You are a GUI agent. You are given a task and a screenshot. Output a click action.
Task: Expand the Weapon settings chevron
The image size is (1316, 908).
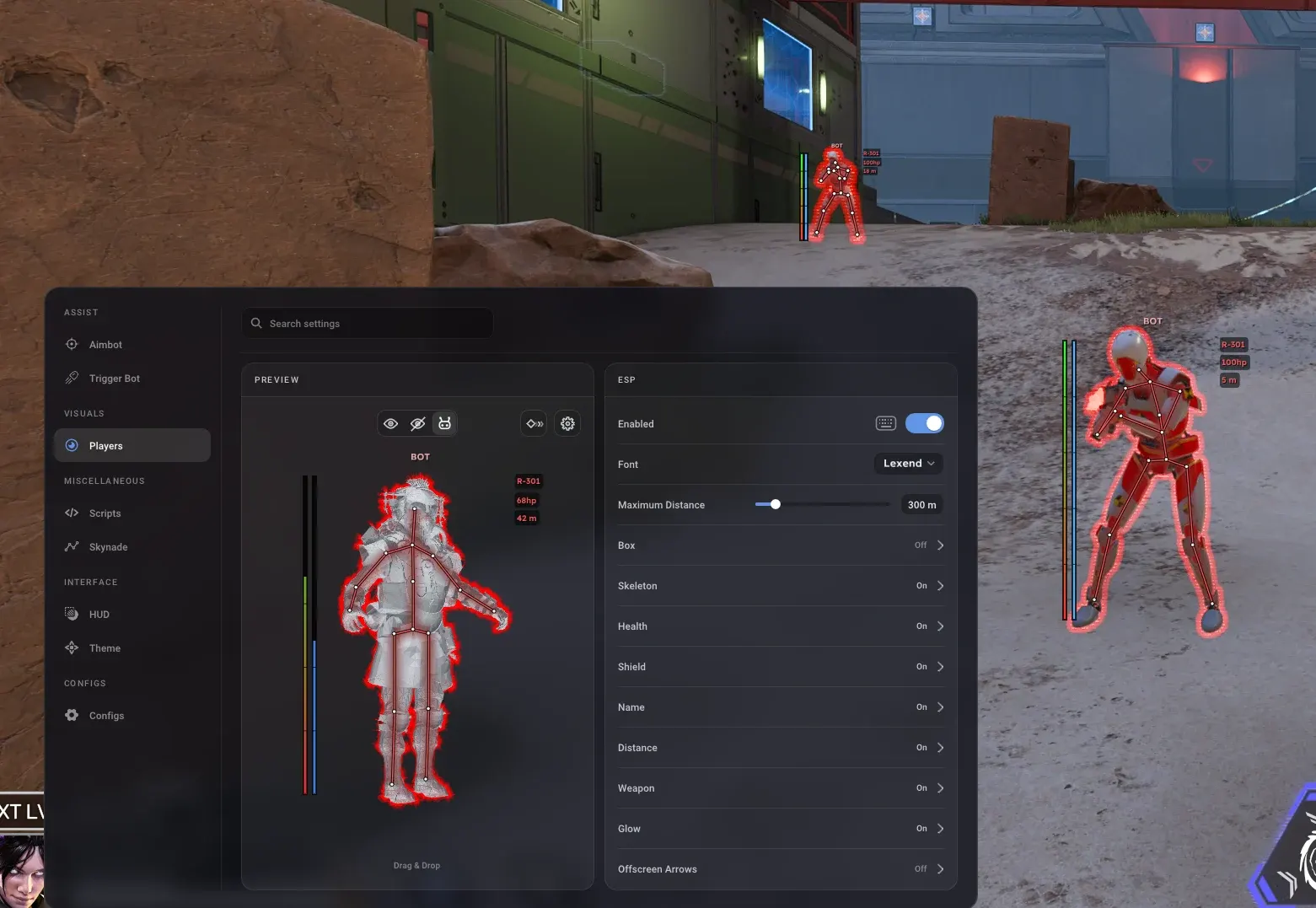tap(940, 788)
